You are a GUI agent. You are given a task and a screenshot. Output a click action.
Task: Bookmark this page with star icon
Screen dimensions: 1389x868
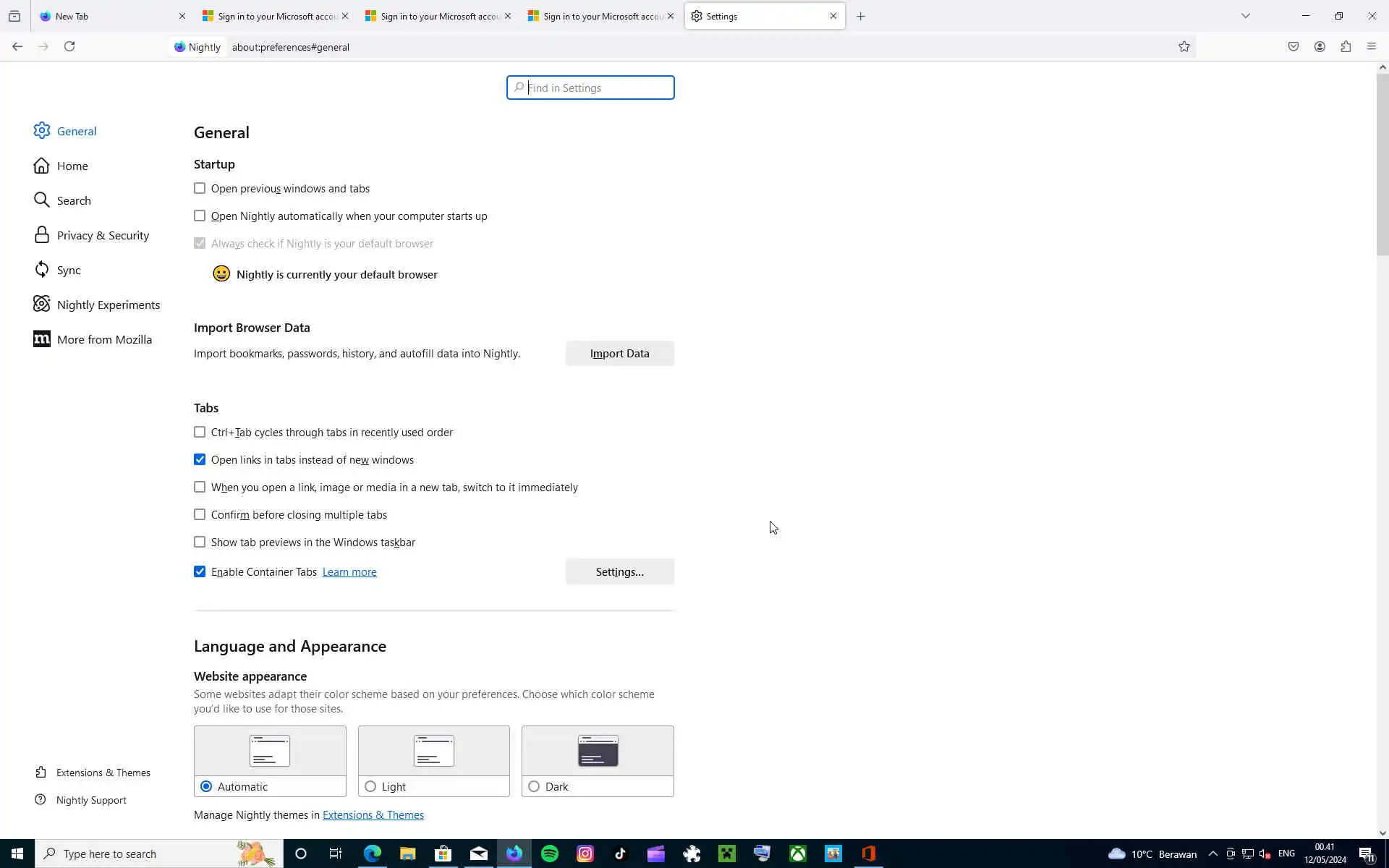pyautogui.click(x=1184, y=47)
